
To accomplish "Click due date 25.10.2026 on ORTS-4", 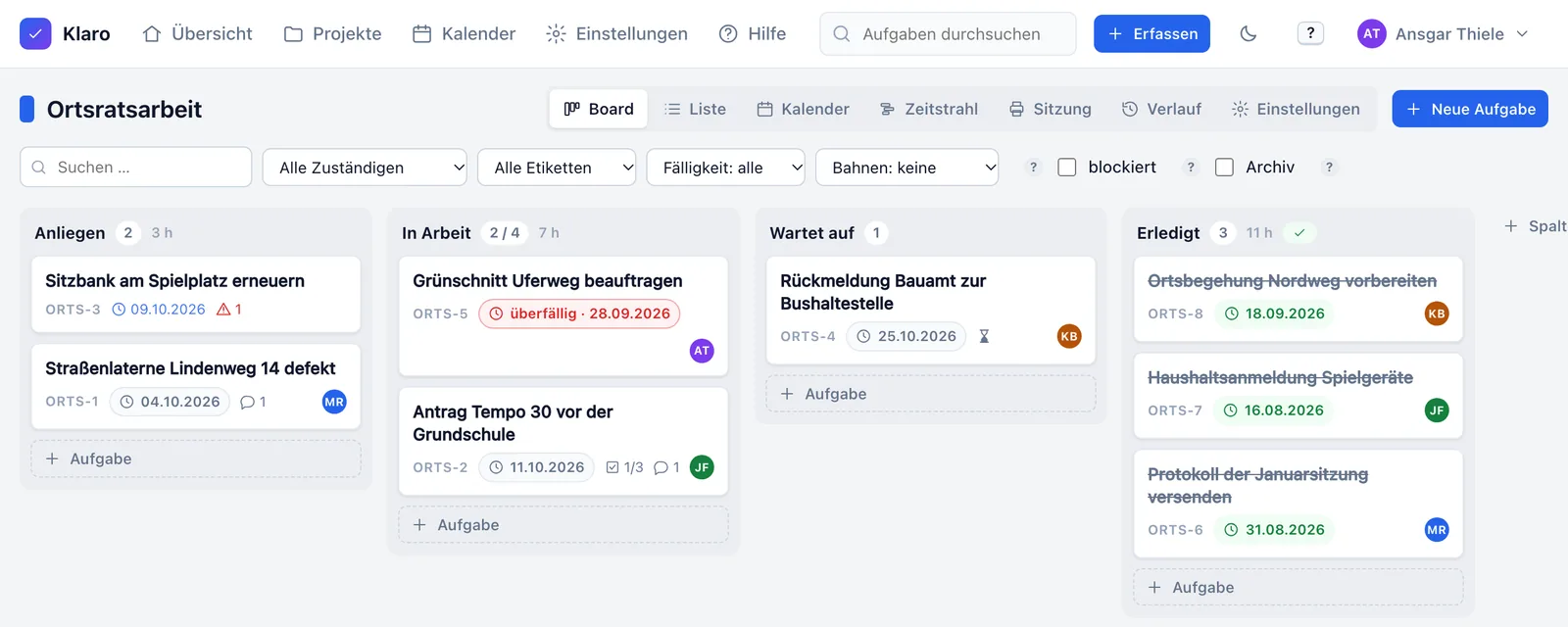I will click(x=906, y=336).
